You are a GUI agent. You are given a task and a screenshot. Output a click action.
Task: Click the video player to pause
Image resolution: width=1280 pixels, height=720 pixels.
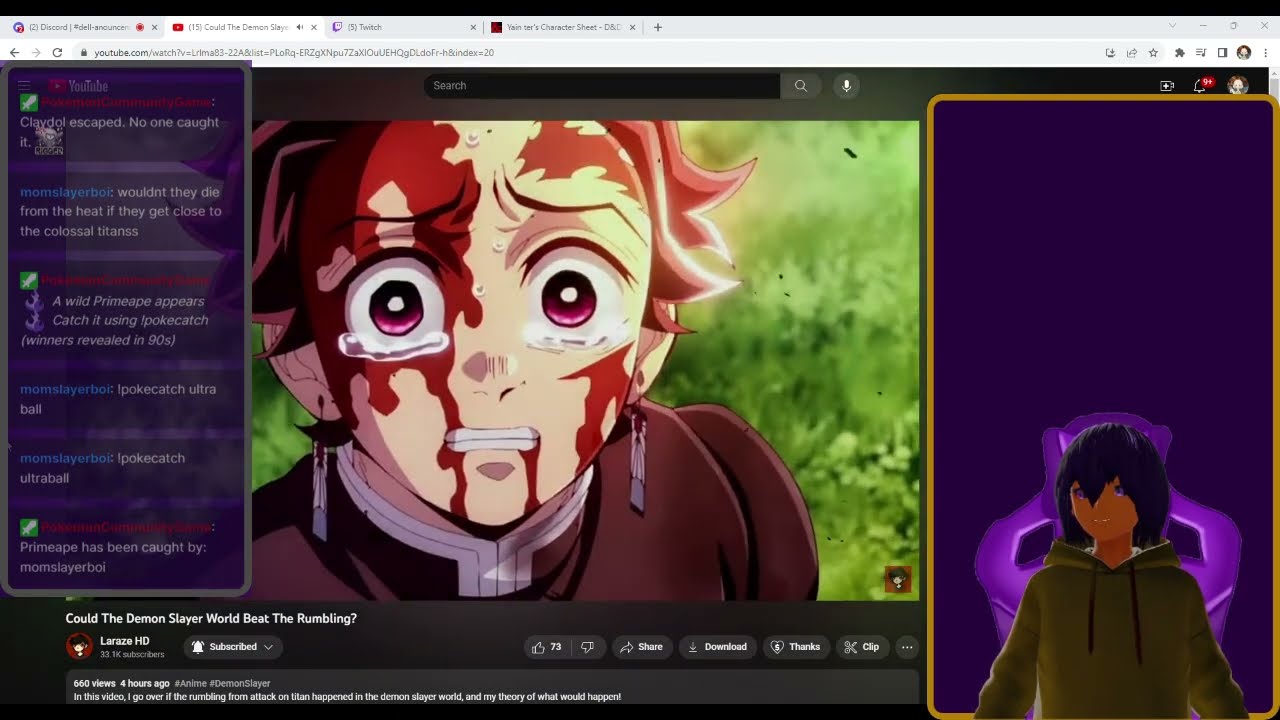tap(585, 360)
